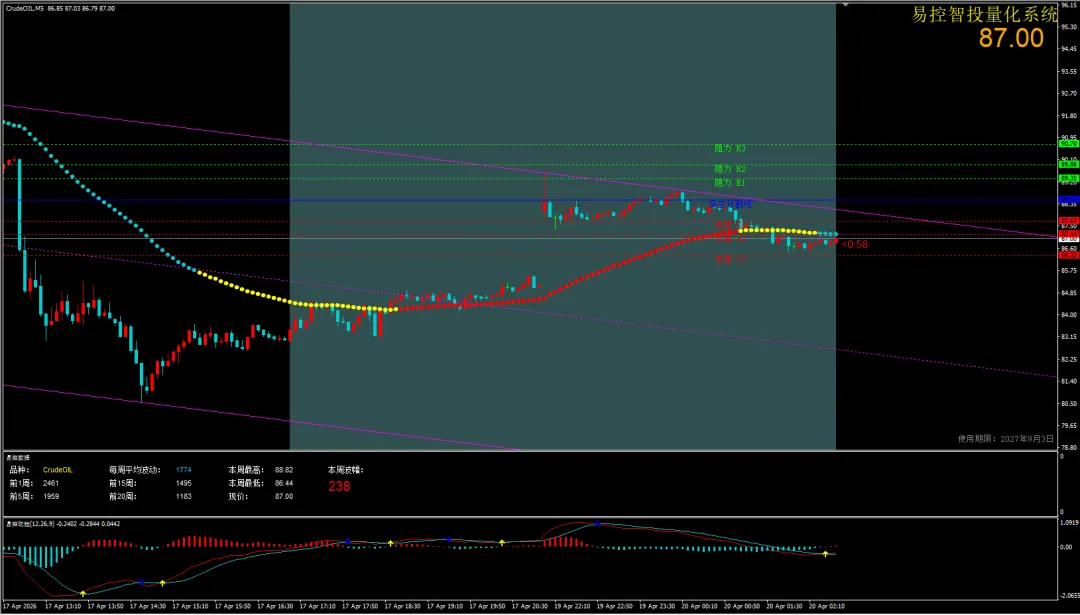Click the 19 Apr 22:10 time label
1080x615 pixels.
click(x=573, y=607)
